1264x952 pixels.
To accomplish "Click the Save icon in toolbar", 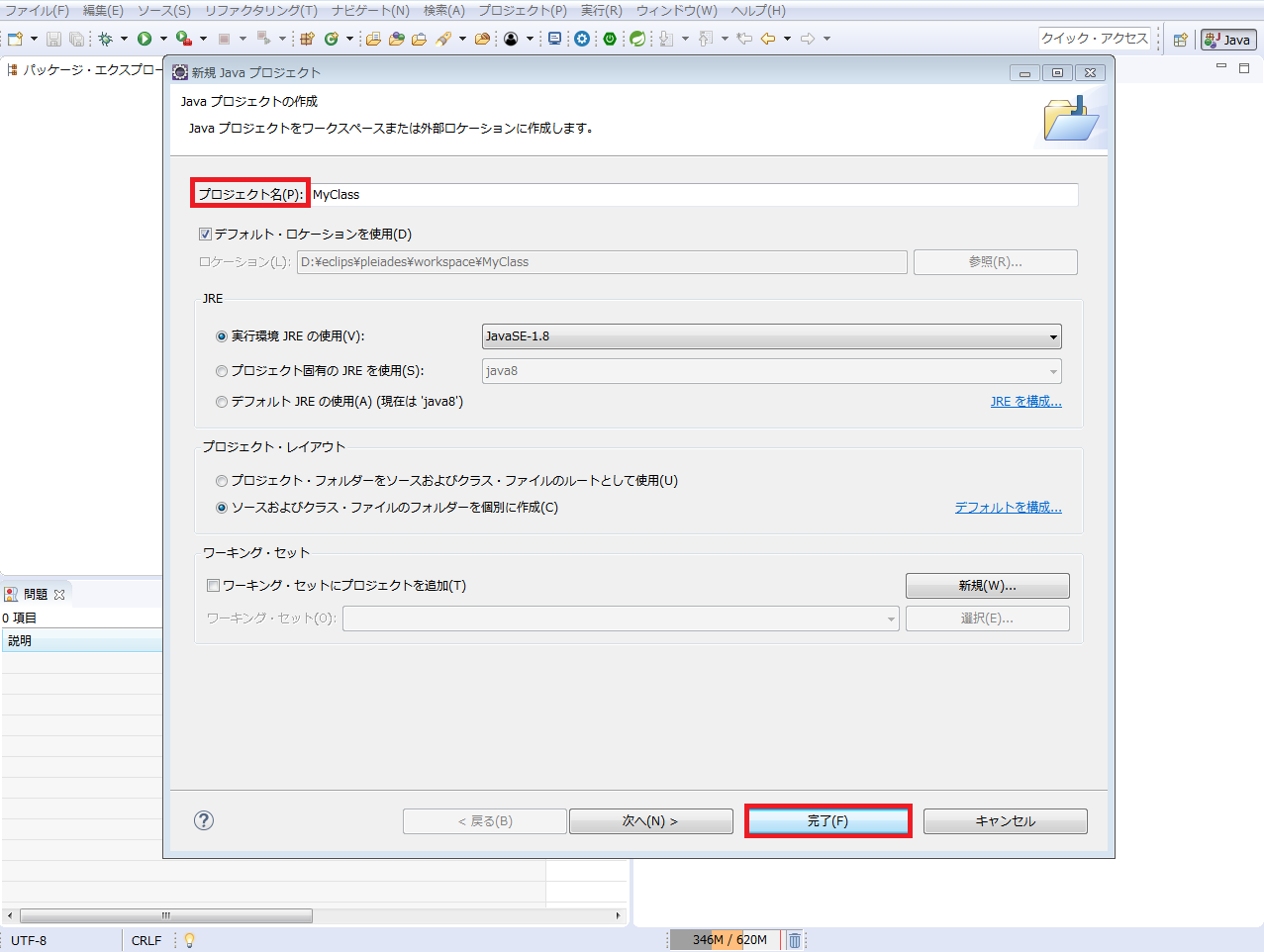I will click(x=53, y=39).
